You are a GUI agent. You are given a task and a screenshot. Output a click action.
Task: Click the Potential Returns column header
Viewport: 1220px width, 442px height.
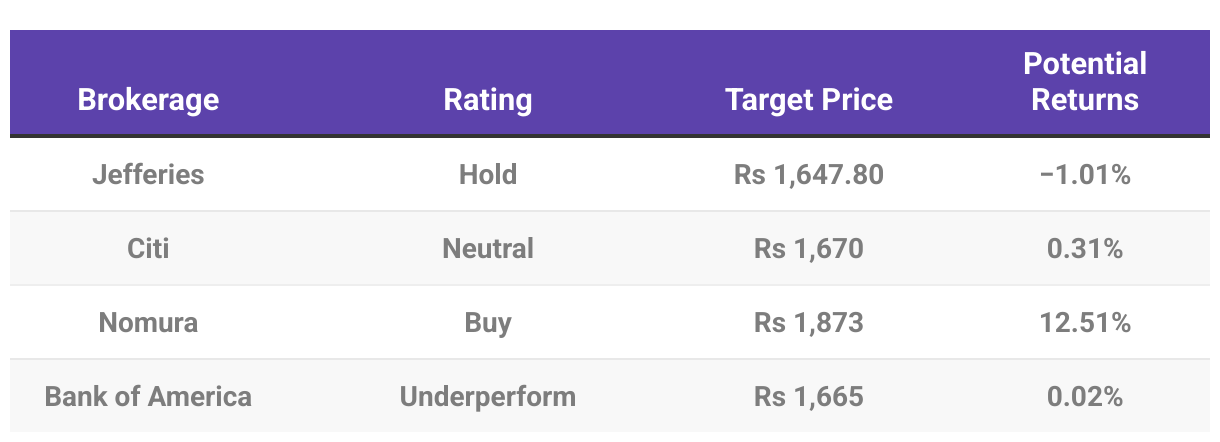click(x=1085, y=82)
